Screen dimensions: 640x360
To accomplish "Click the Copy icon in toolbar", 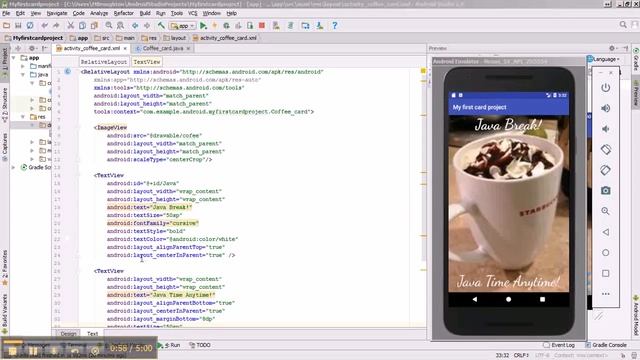I will (x=82, y=25).
